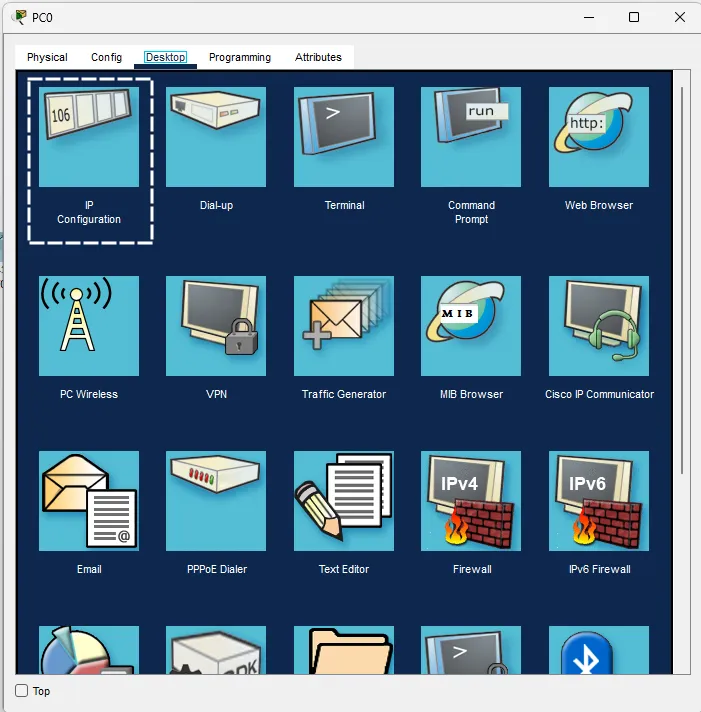701x712 pixels.
Task: Launch the Dial-up modem utility
Action: coord(216,137)
